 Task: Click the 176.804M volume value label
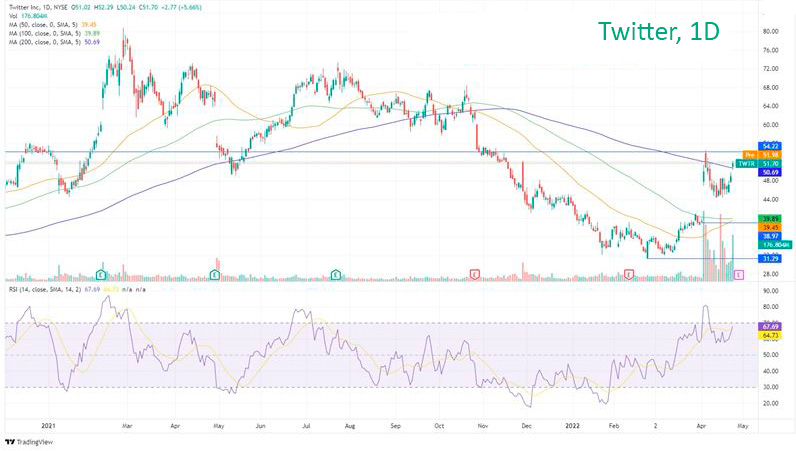pos(776,244)
